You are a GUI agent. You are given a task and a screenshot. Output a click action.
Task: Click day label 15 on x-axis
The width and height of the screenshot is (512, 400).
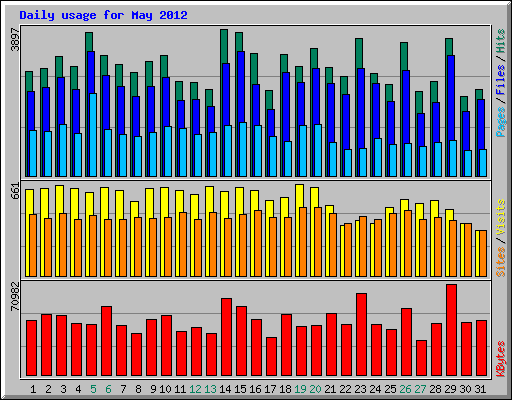point(240,389)
